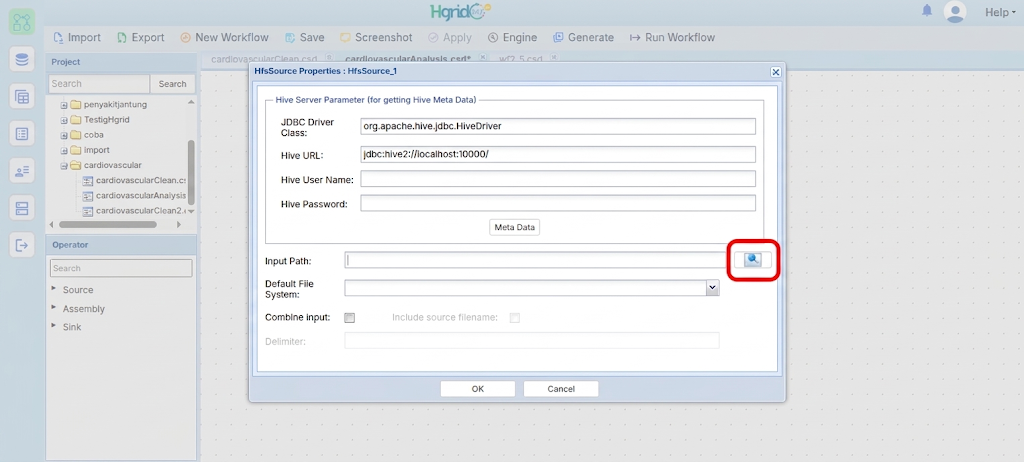Expand the penyakitjantung folder
This screenshot has width=1024, height=462.
[64, 105]
